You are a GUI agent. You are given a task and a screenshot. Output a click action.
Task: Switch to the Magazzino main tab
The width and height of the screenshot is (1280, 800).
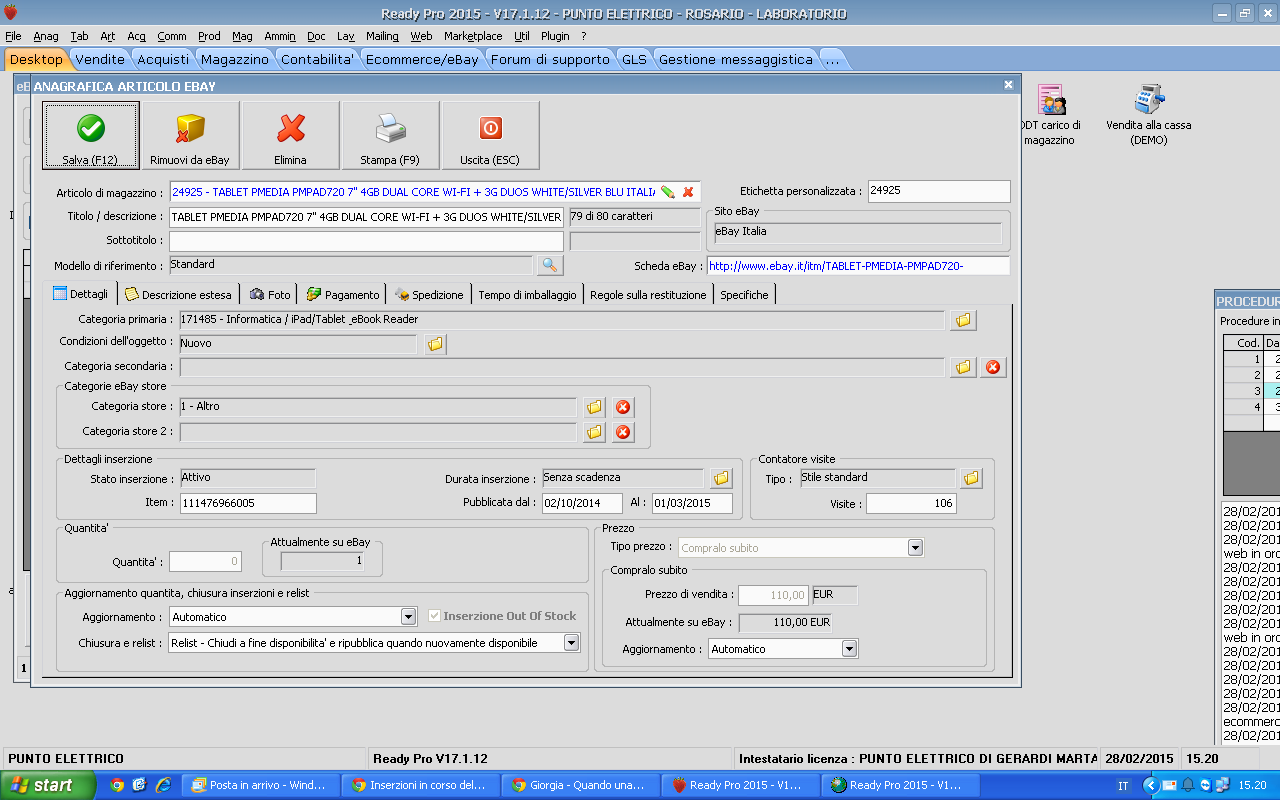(x=235, y=60)
